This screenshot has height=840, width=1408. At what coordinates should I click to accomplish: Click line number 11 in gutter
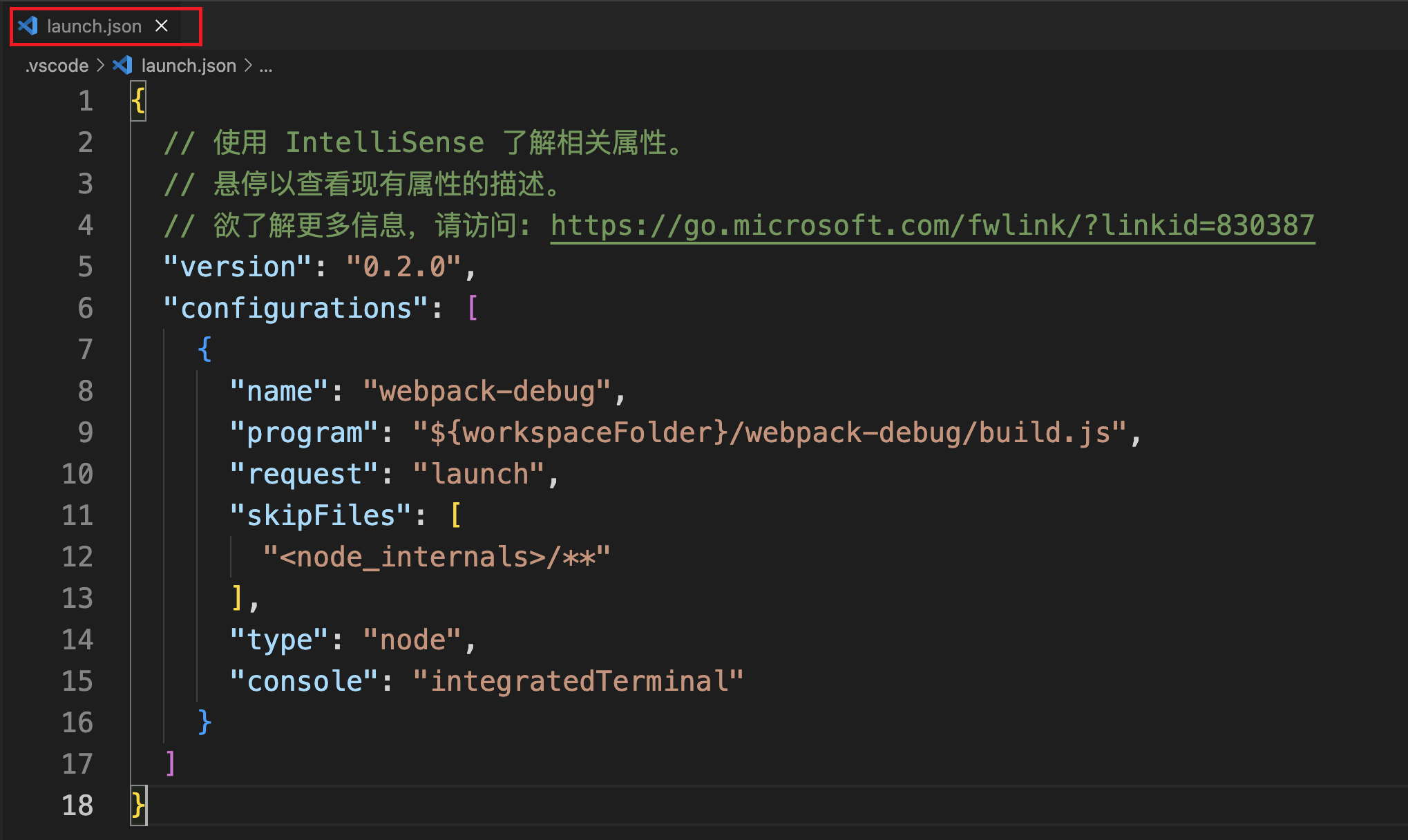point(77,515)
